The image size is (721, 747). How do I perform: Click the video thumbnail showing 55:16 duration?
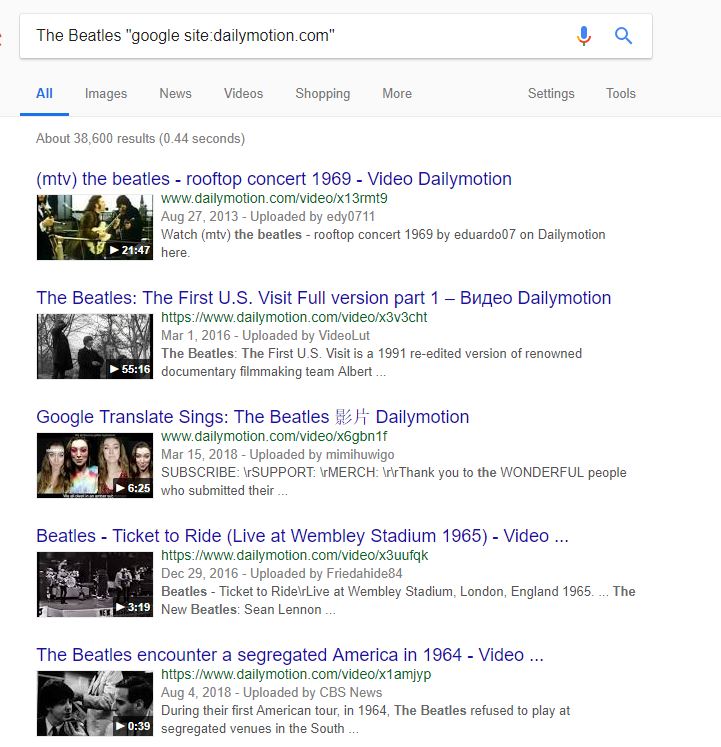[x=94, y=346]
